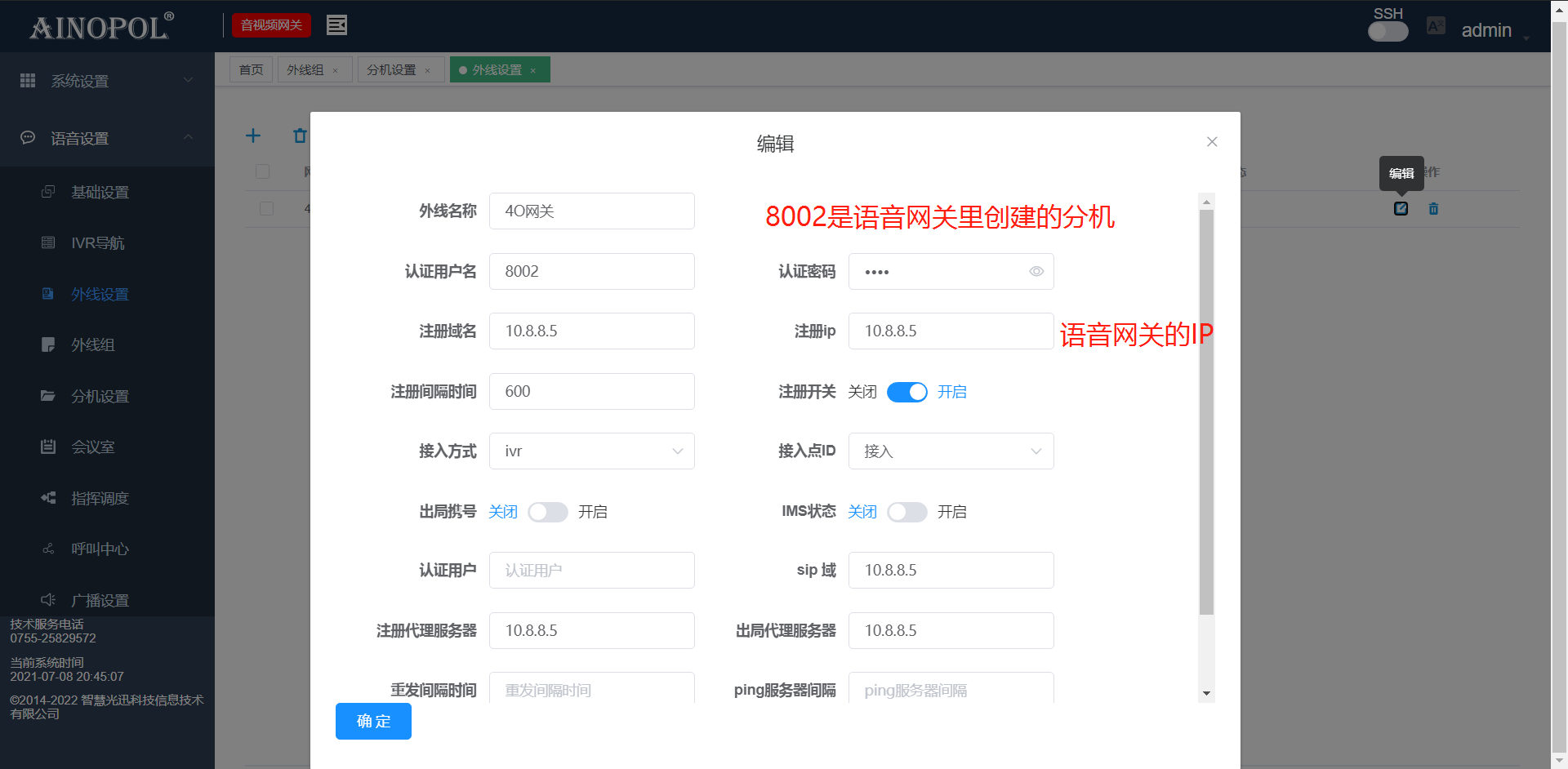This screenshot has width=1568, height=769.
Task: Click the 认证用户名 input field
Action: click(x=591, y=272)
